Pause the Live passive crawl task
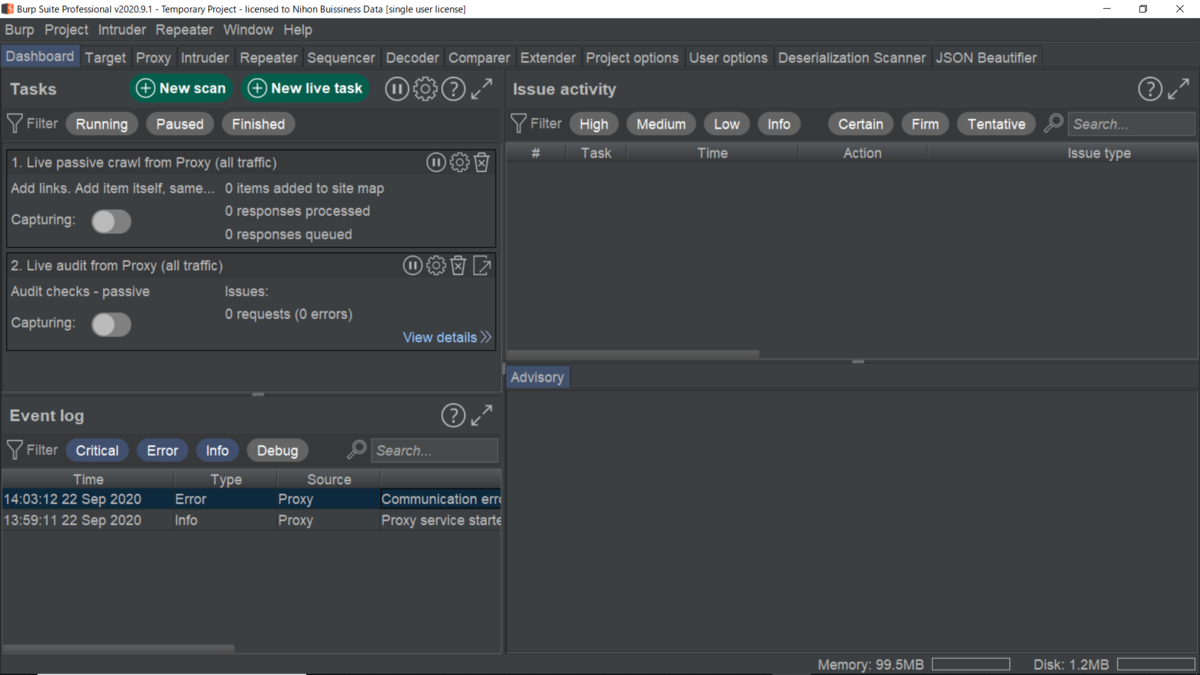 point(436,162)
